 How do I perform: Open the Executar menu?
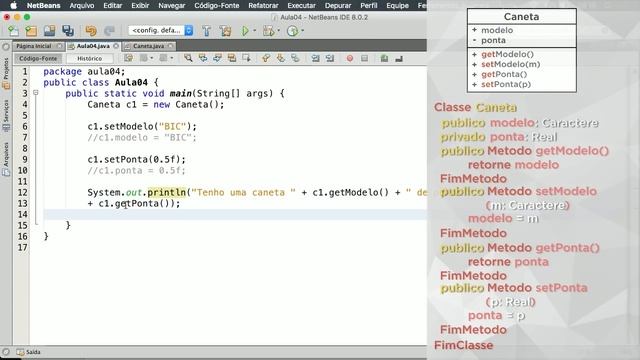click(301, 5)
